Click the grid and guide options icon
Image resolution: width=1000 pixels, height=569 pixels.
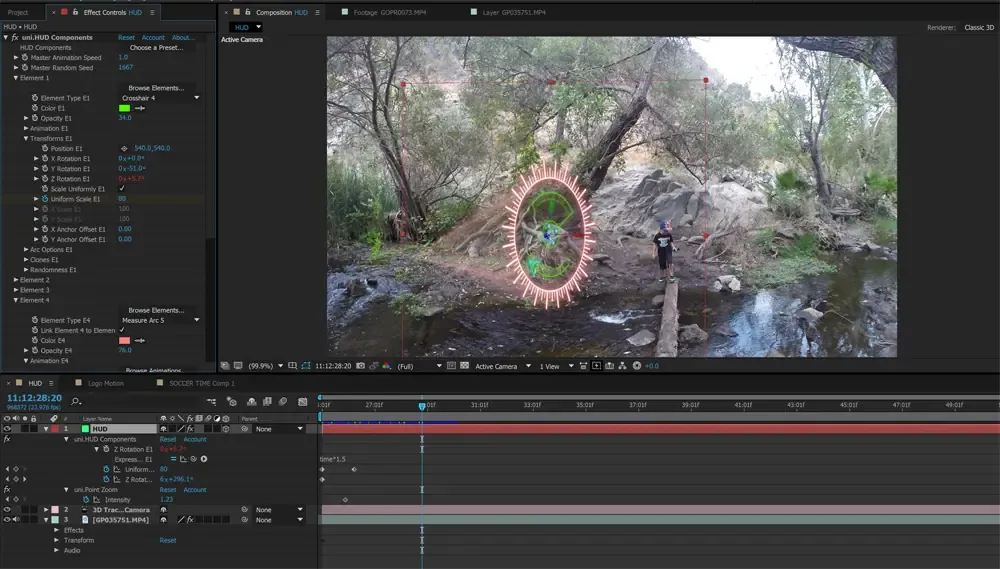292,366
